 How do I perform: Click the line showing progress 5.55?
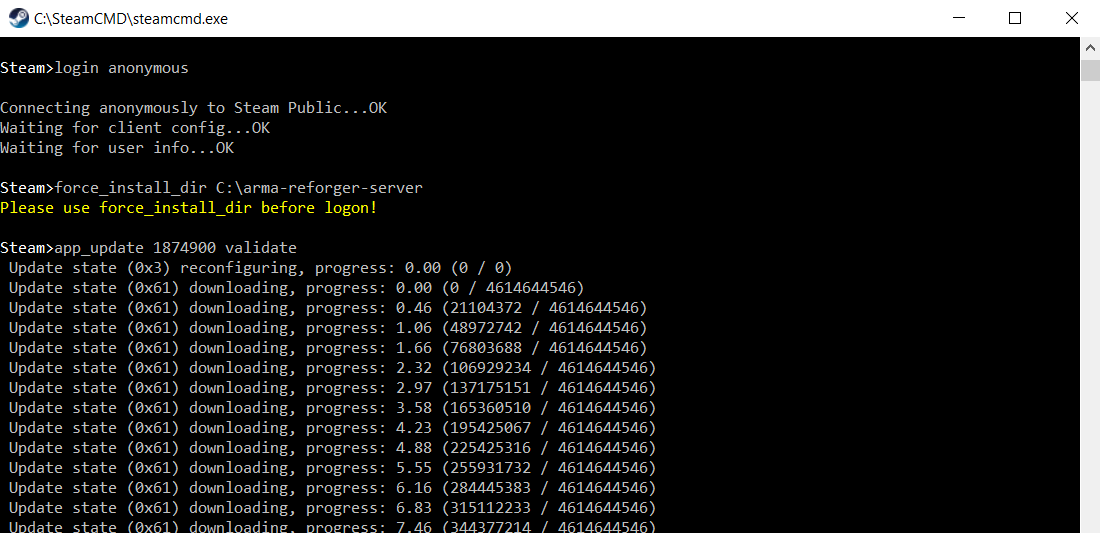coord(333,468)
